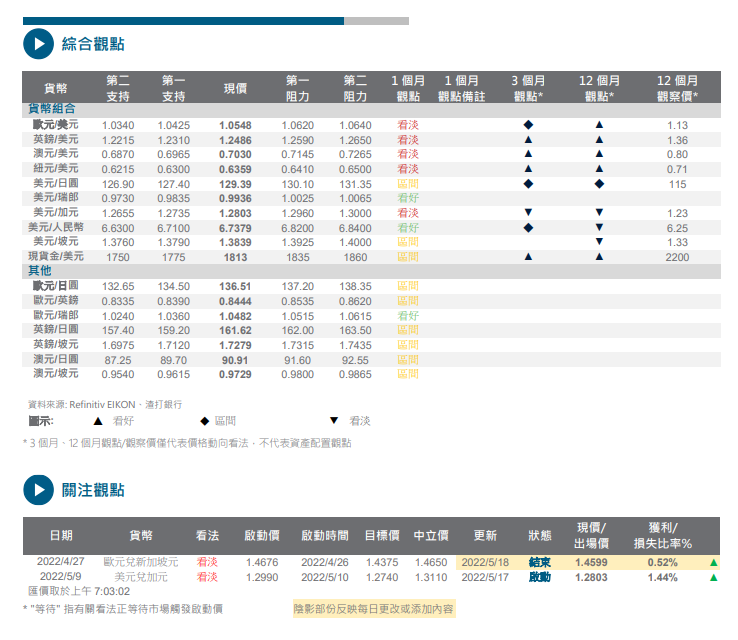
Task: Click green up arrow in 美元兌加元 row
Action: click(713, 578)
